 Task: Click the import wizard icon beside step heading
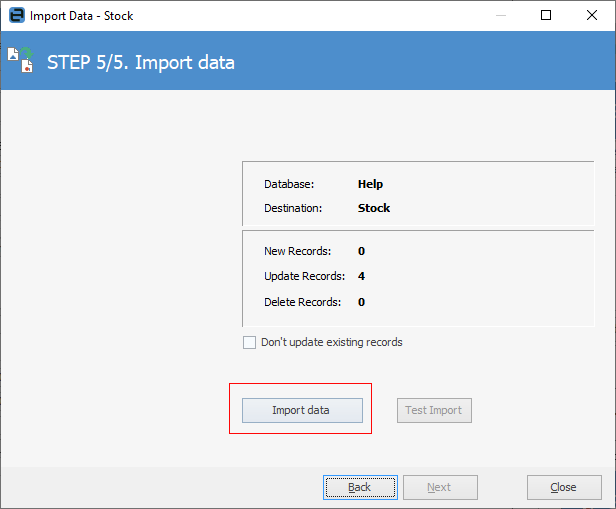21,61
